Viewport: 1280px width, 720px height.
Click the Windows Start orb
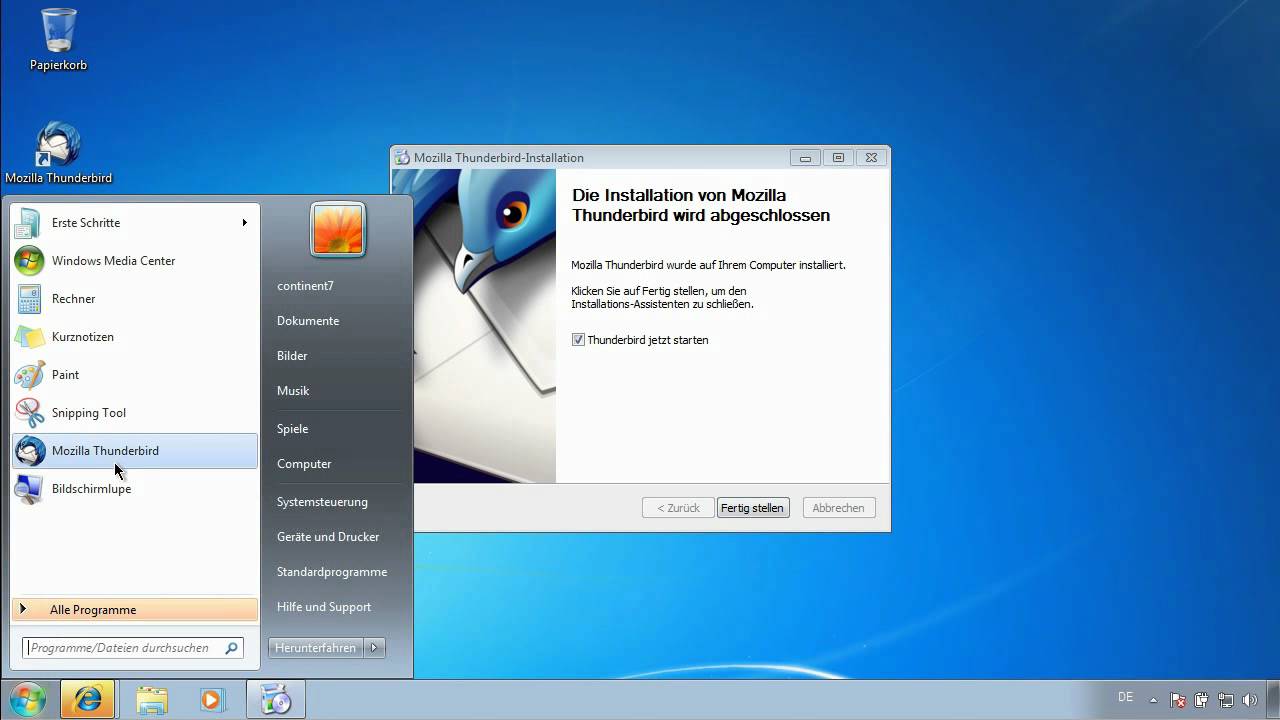pyautogui.click(x=27, y=699)
